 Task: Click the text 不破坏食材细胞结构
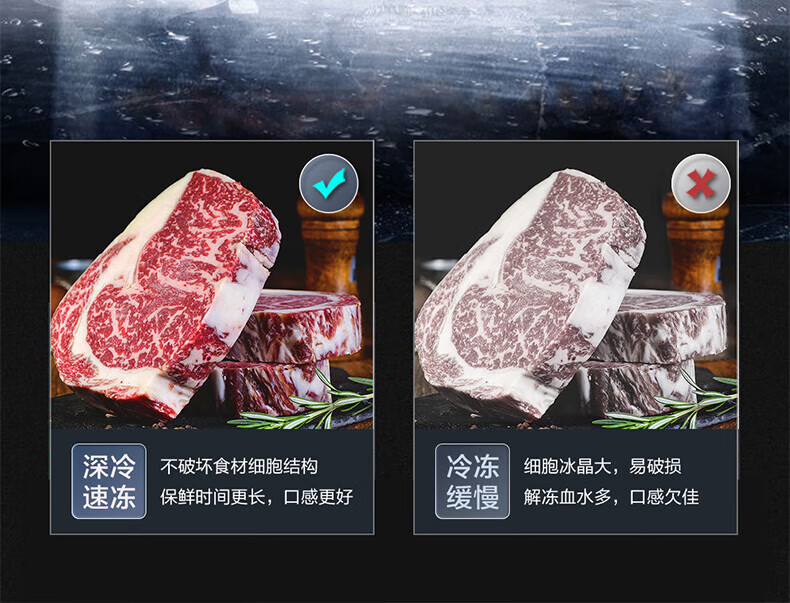pyautogui.click(x=239, y=466)
